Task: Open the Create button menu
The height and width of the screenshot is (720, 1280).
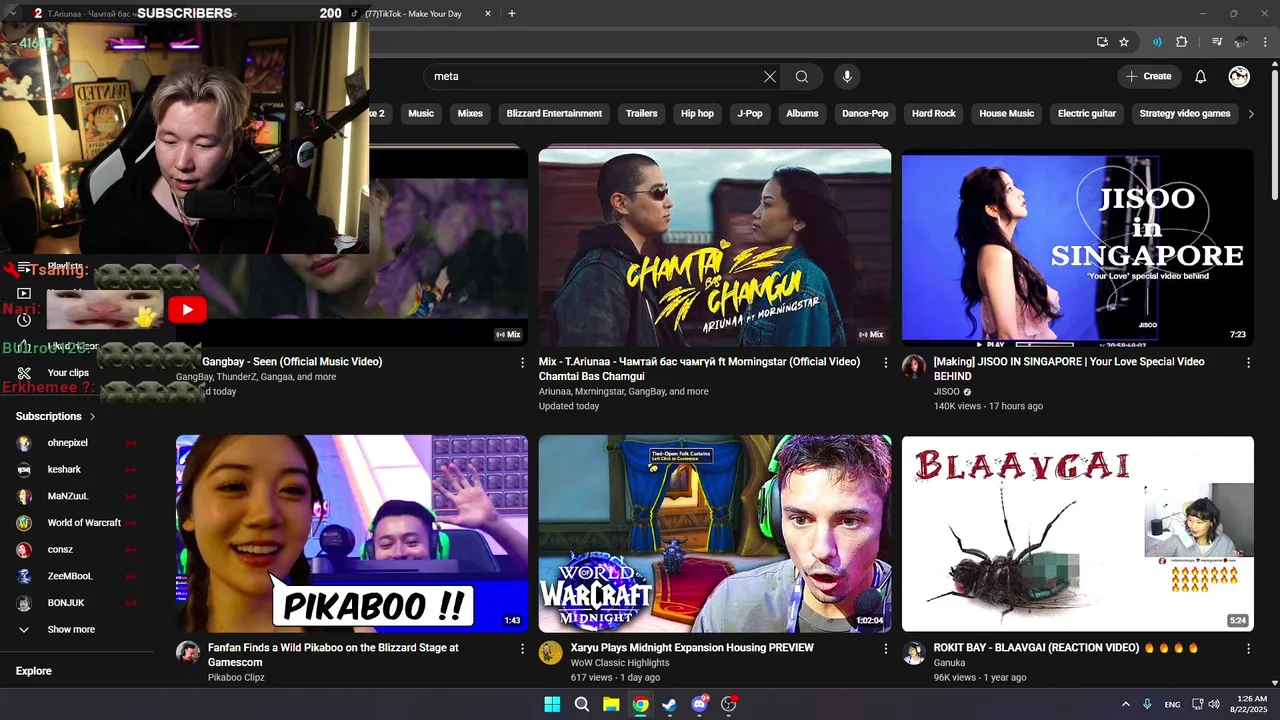Action: 1148,77
